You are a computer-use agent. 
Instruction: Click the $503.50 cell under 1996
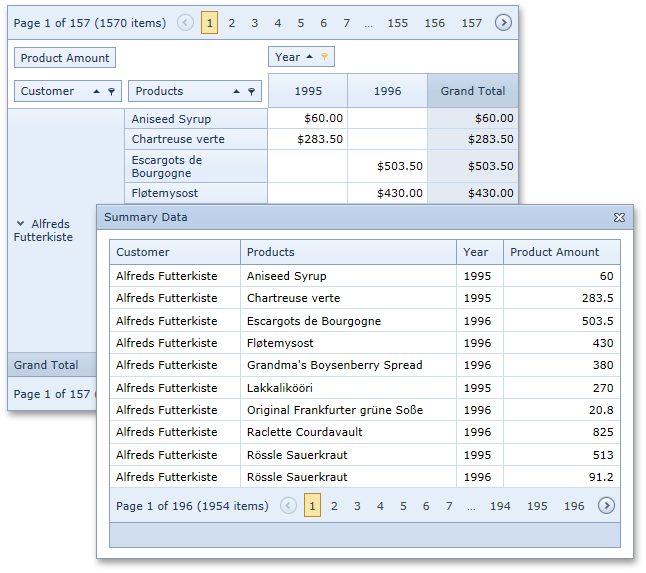(x=387, y=166)
